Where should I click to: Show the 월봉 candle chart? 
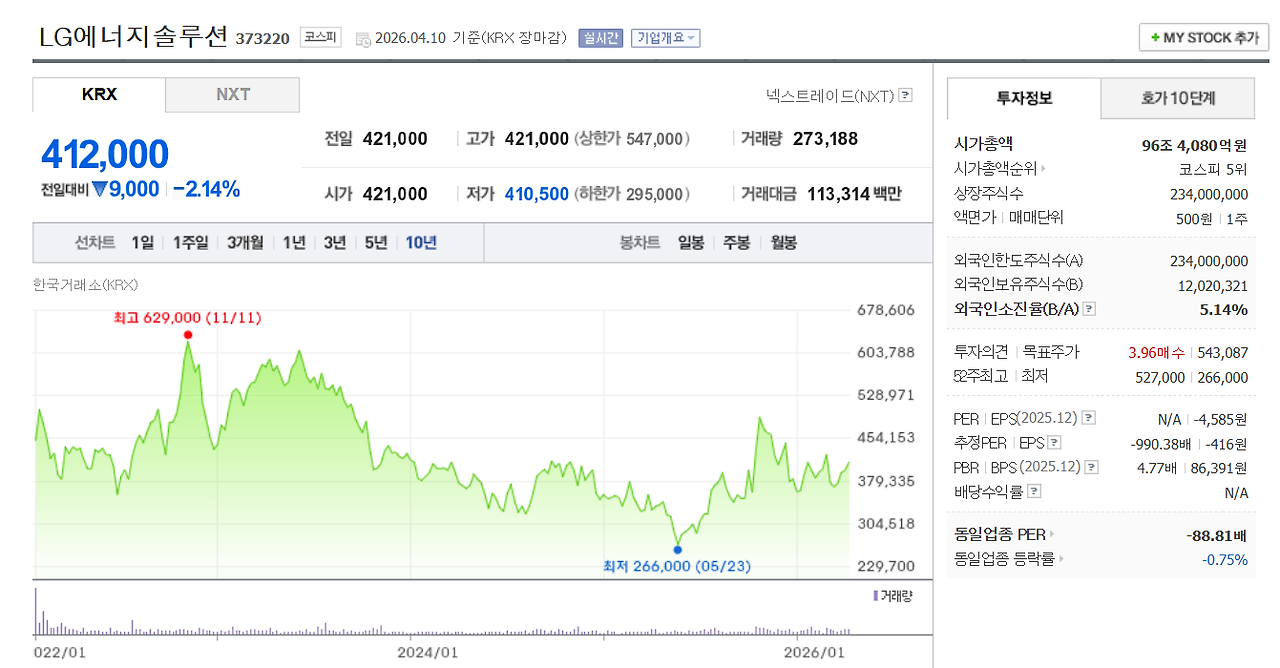(x=784, y=243)
